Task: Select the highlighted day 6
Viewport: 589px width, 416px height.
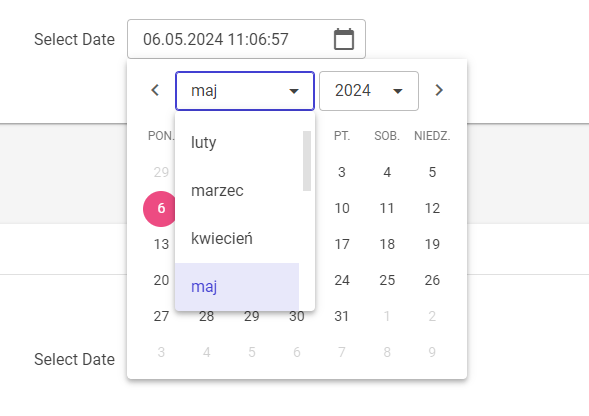Action: (161, 209)
